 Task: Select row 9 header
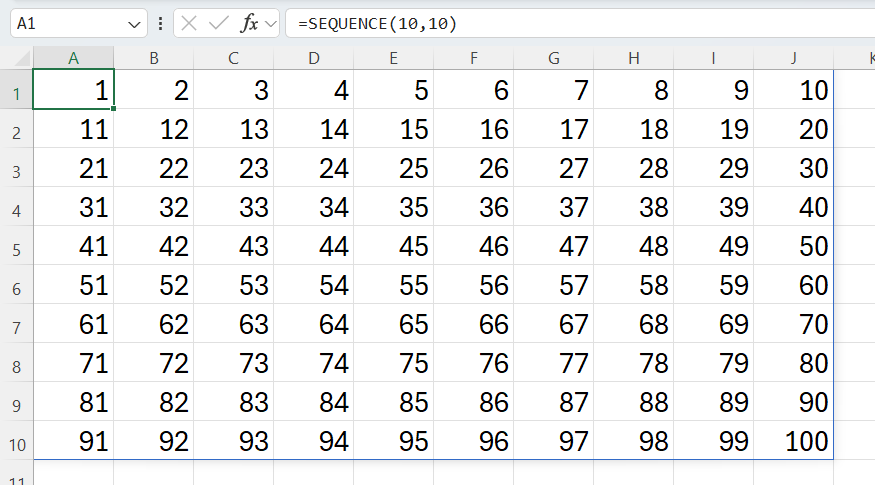(x=17, y=402)
